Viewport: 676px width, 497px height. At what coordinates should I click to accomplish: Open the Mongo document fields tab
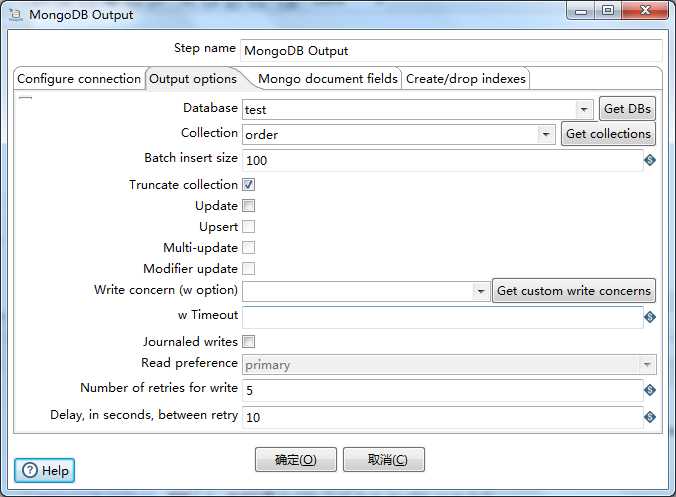tap(328, 79)
